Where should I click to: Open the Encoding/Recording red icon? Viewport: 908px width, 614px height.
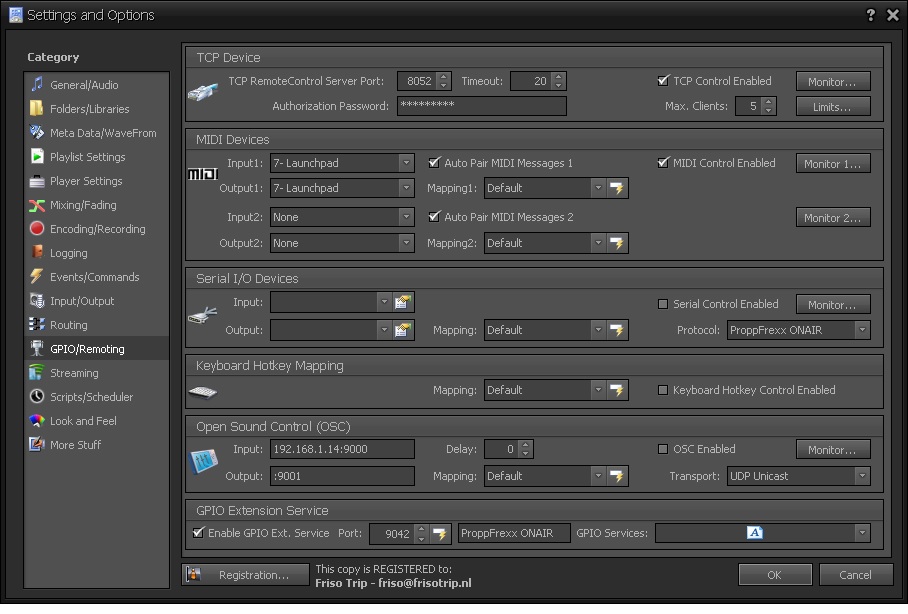pyautogui.click(x=36, y=229)
